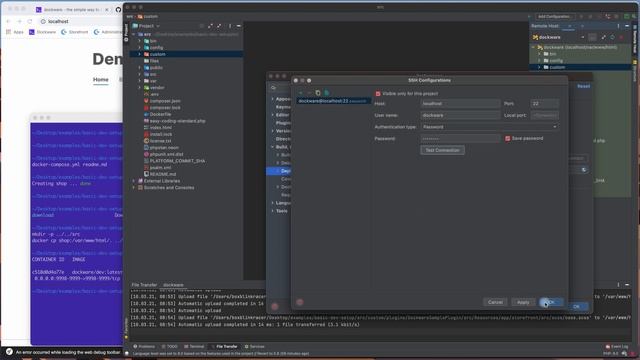Toggle the Save password checkbox
Screen dimensions: 640x360
(508, 138)
